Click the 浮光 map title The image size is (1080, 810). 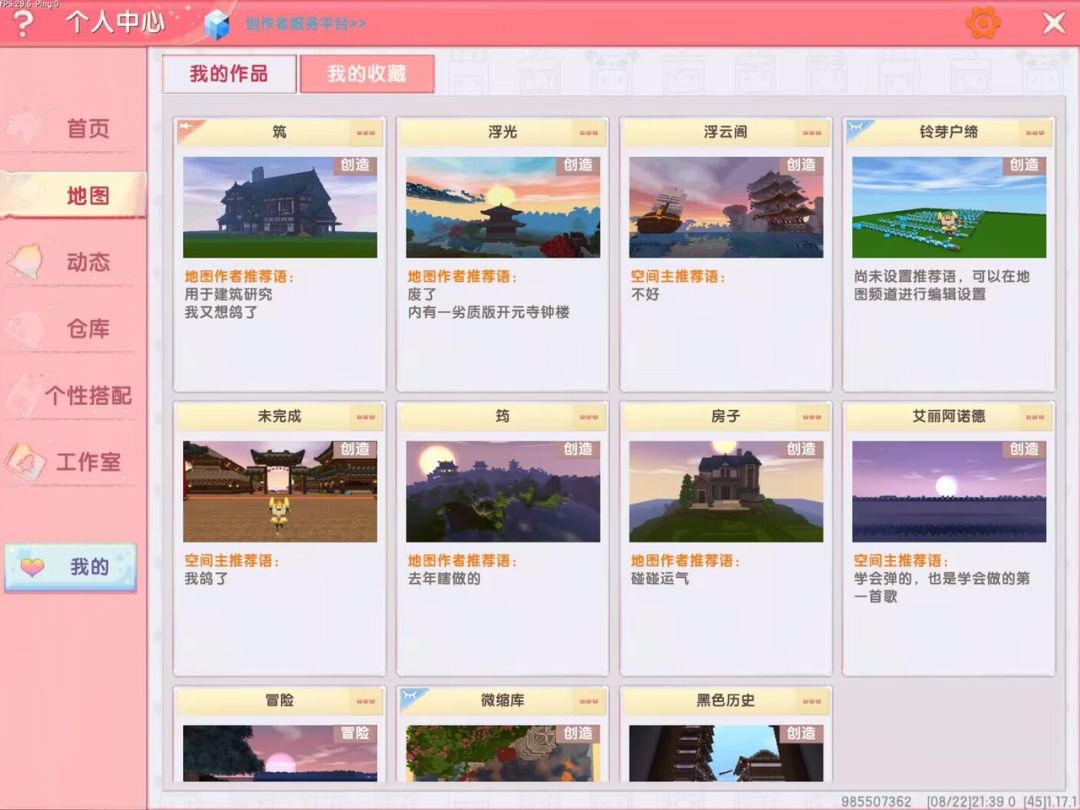tap(503, 132)
